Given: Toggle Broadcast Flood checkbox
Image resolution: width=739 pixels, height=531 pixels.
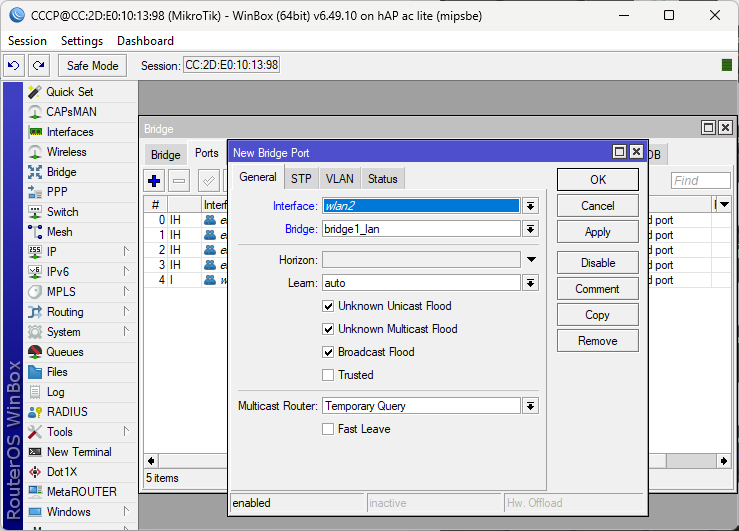Looking at the screenshot, I should click(x=328, y=352).
